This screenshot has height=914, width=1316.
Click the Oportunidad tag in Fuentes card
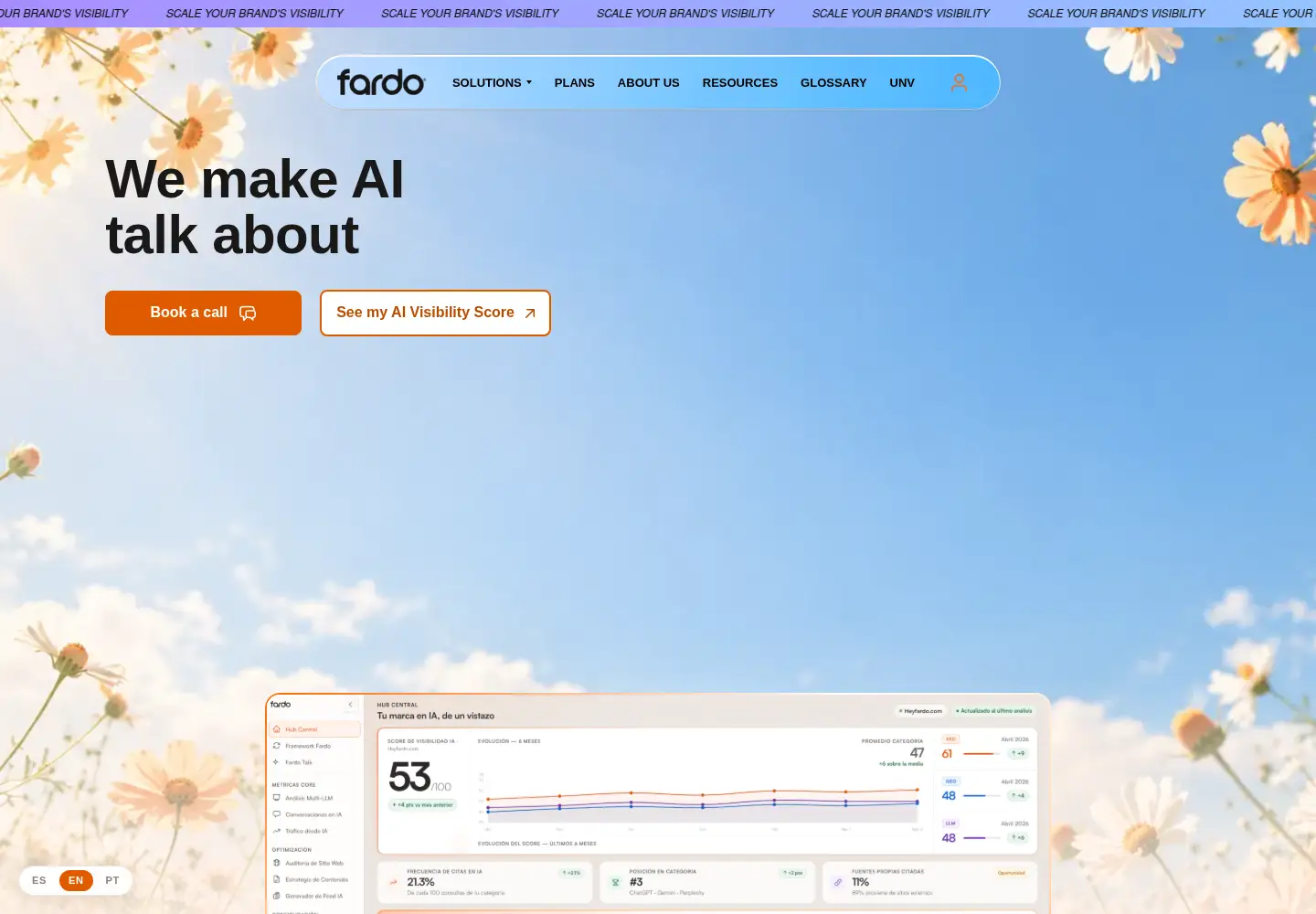1012,873
